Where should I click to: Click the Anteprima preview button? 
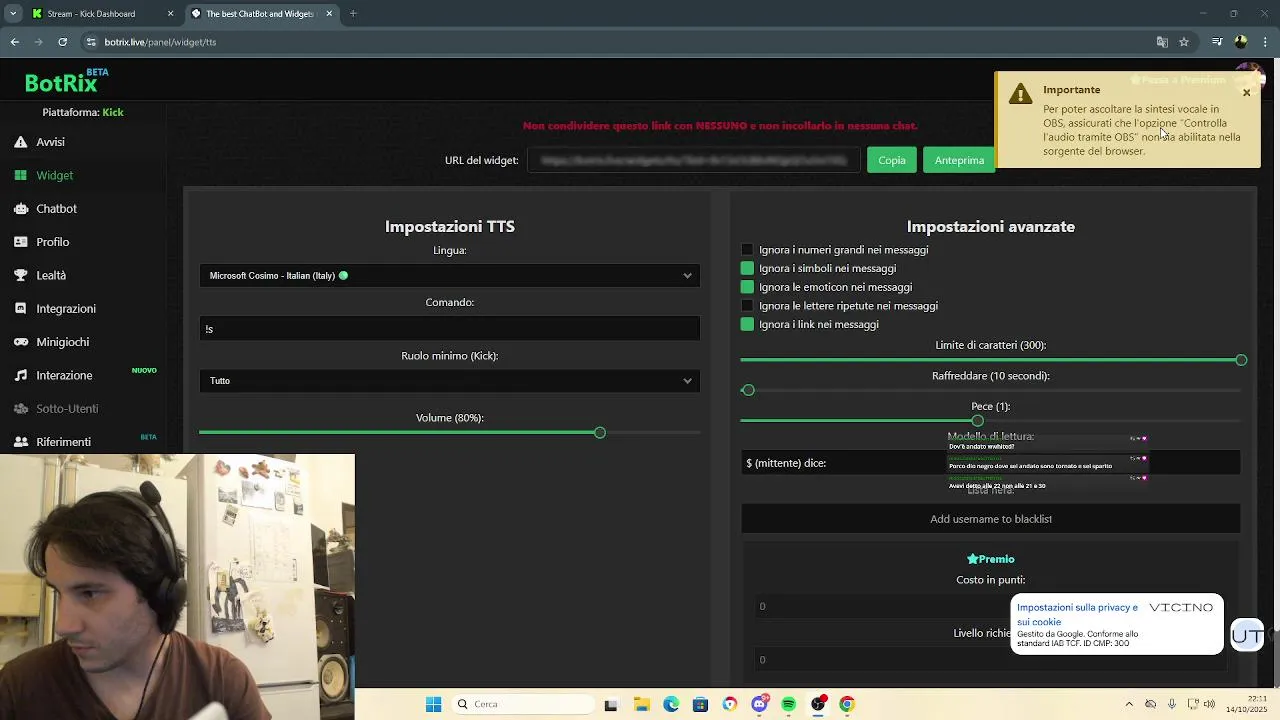pyautogui.click(x=959, y=160)
